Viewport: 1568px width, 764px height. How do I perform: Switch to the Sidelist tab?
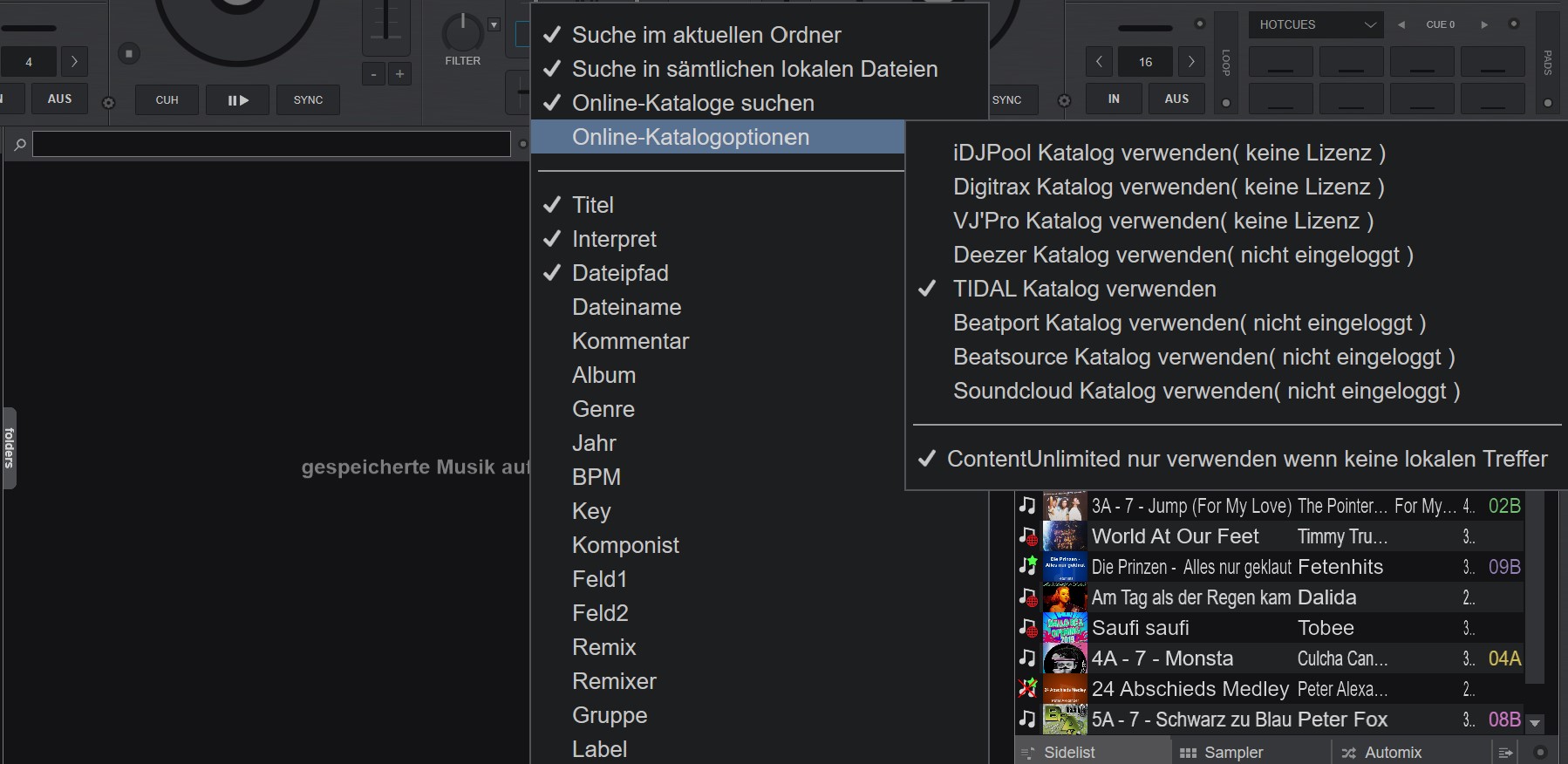point(1093,753)
